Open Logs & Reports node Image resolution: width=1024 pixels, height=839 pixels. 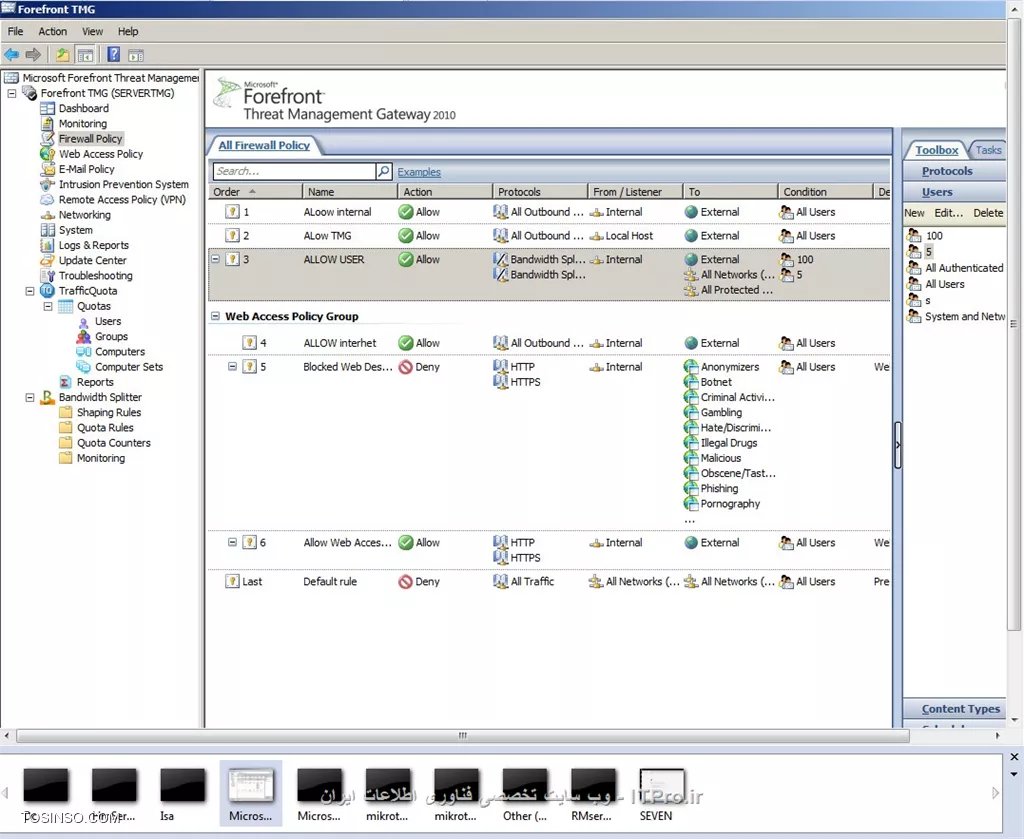pos(93,245)
